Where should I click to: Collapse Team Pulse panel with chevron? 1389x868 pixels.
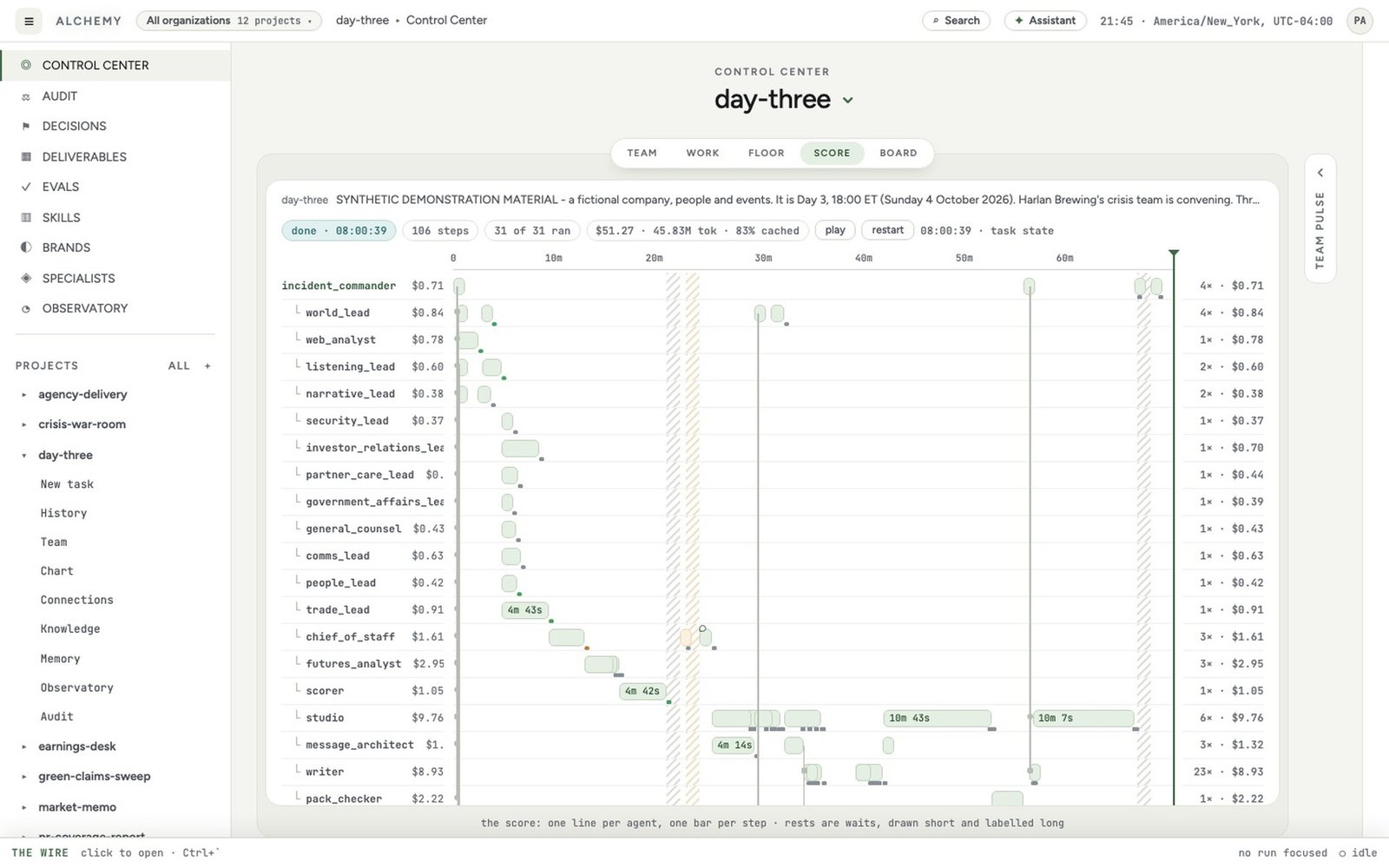pyautogui.click(x=1320, y=173)
